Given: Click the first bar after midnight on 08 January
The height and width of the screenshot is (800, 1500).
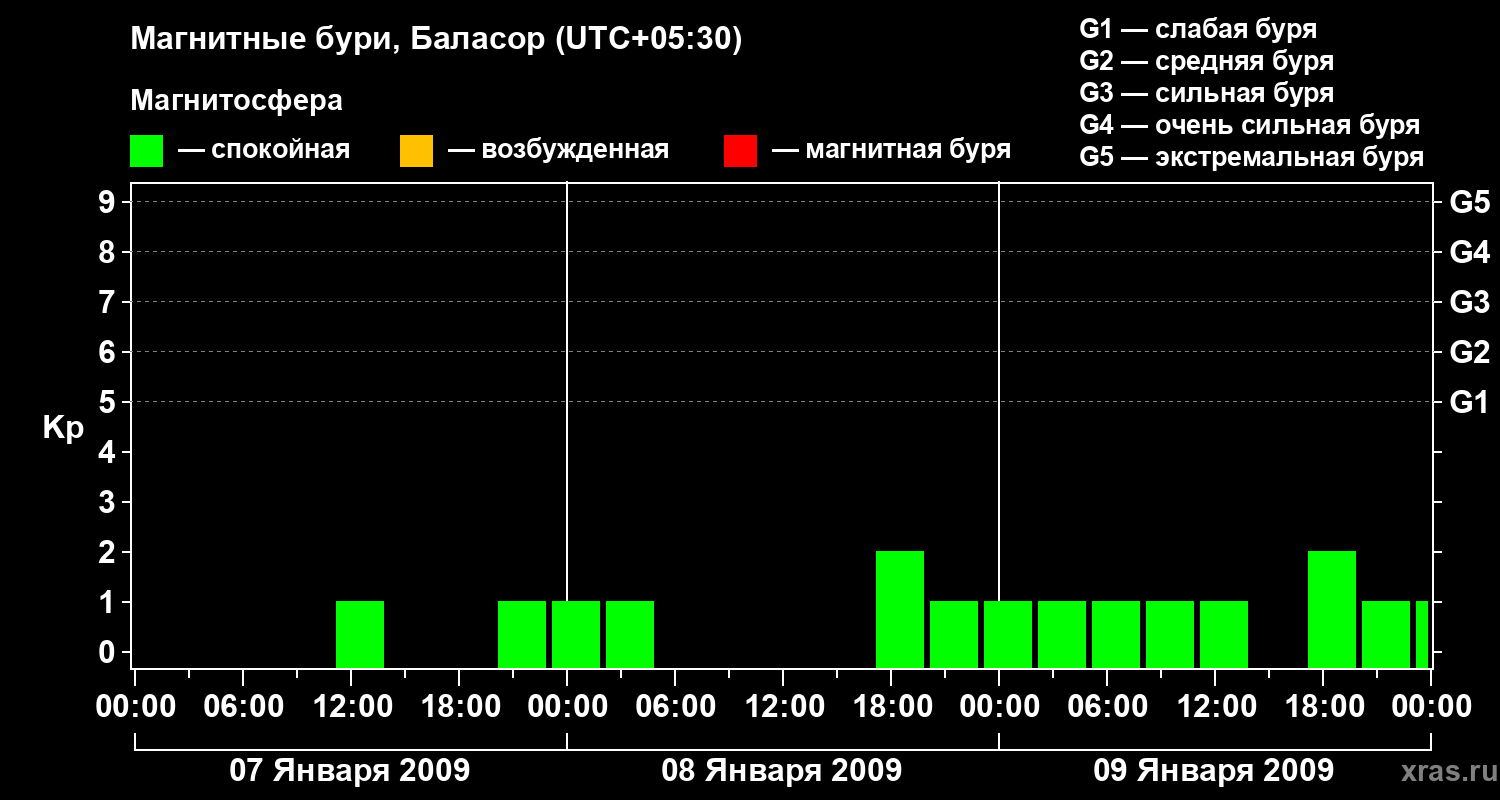Looking at the screenshot, I should click(576, 634).
